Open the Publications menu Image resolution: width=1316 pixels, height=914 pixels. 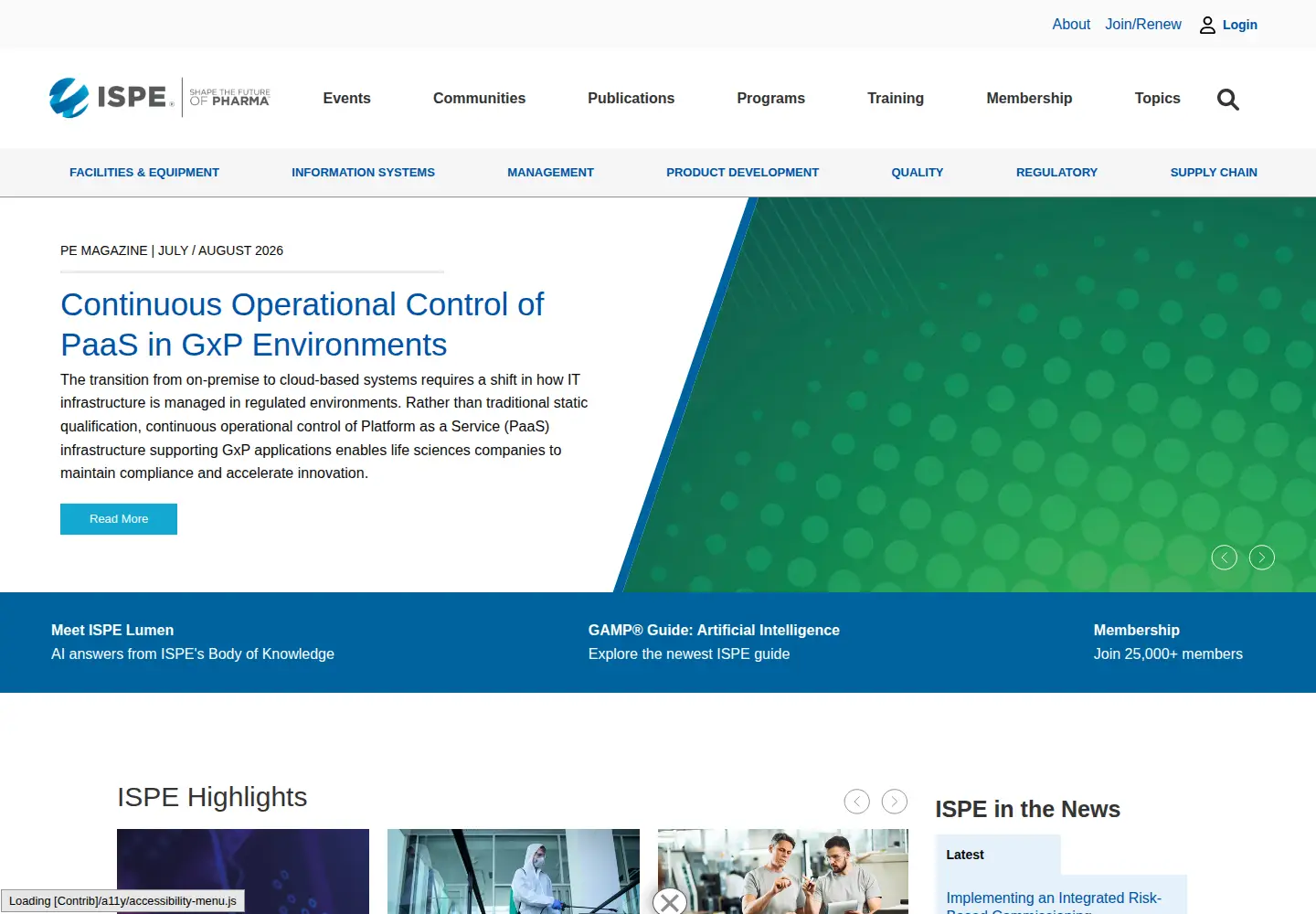pos(631,99)
